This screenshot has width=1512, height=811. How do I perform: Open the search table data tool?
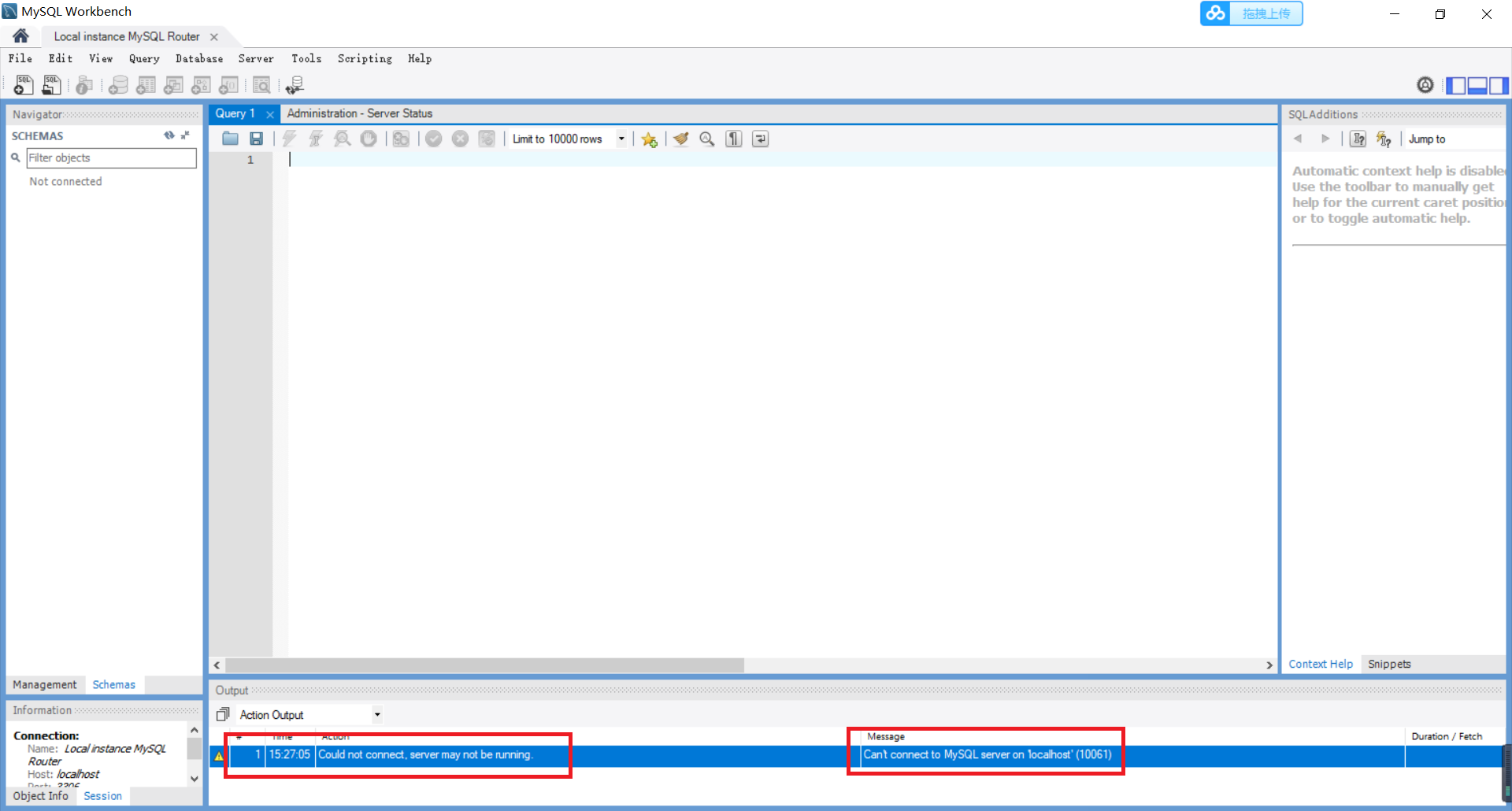262,85
